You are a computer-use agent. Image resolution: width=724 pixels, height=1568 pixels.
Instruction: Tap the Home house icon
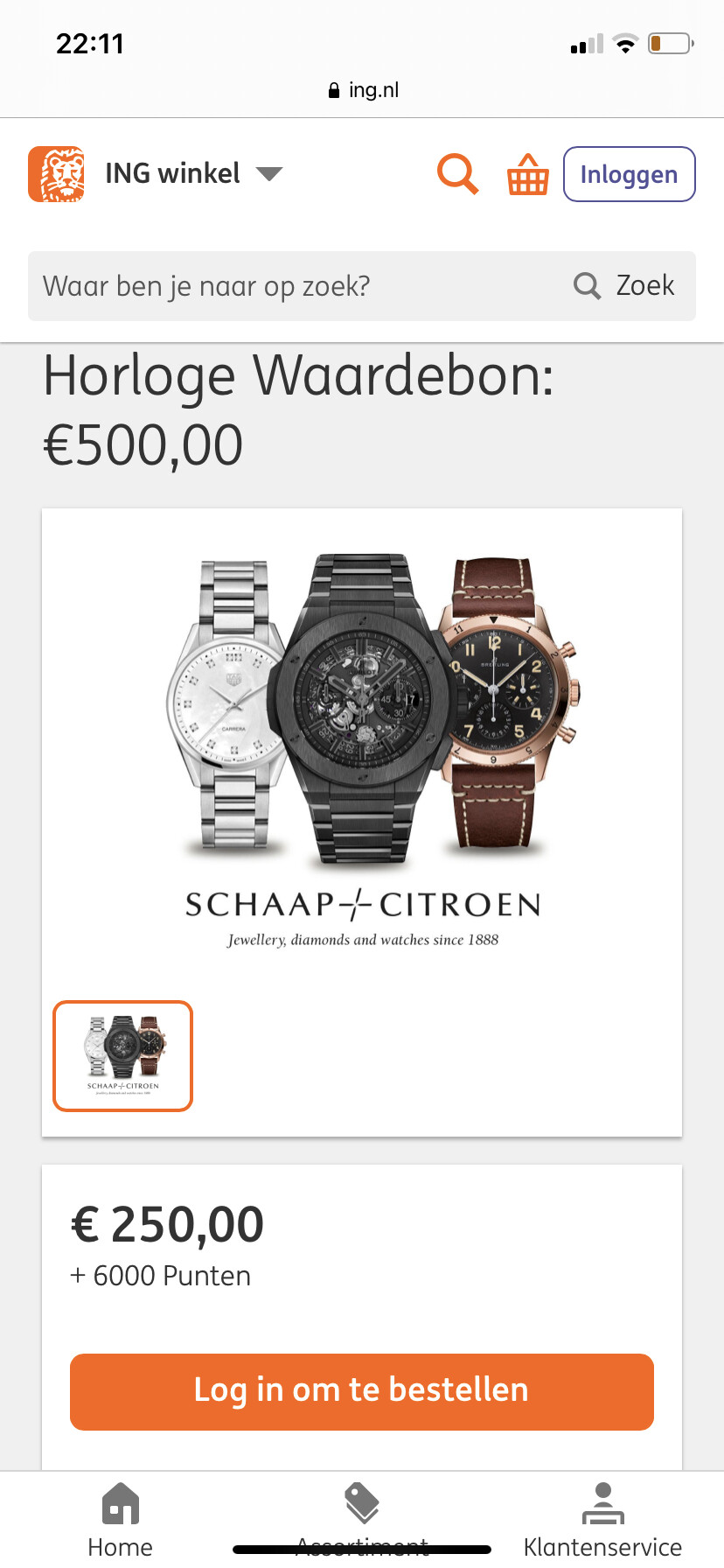point(121,1503)
